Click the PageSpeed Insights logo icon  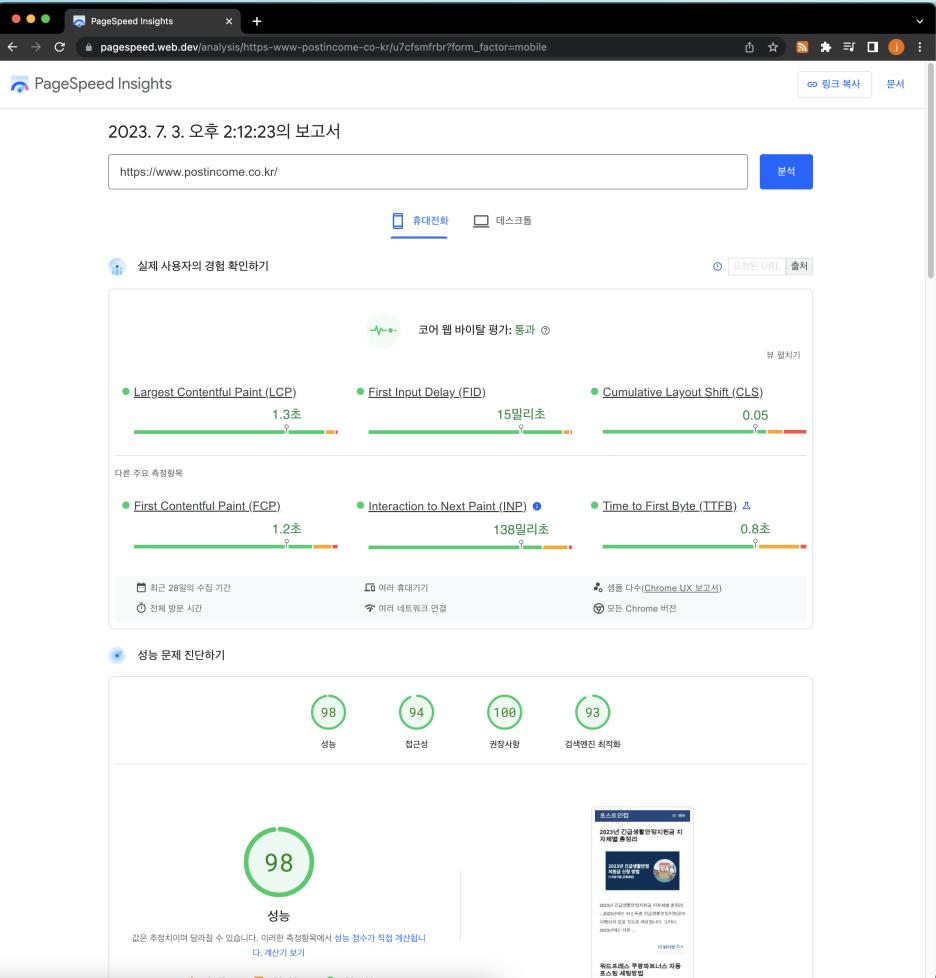(20, 85)
